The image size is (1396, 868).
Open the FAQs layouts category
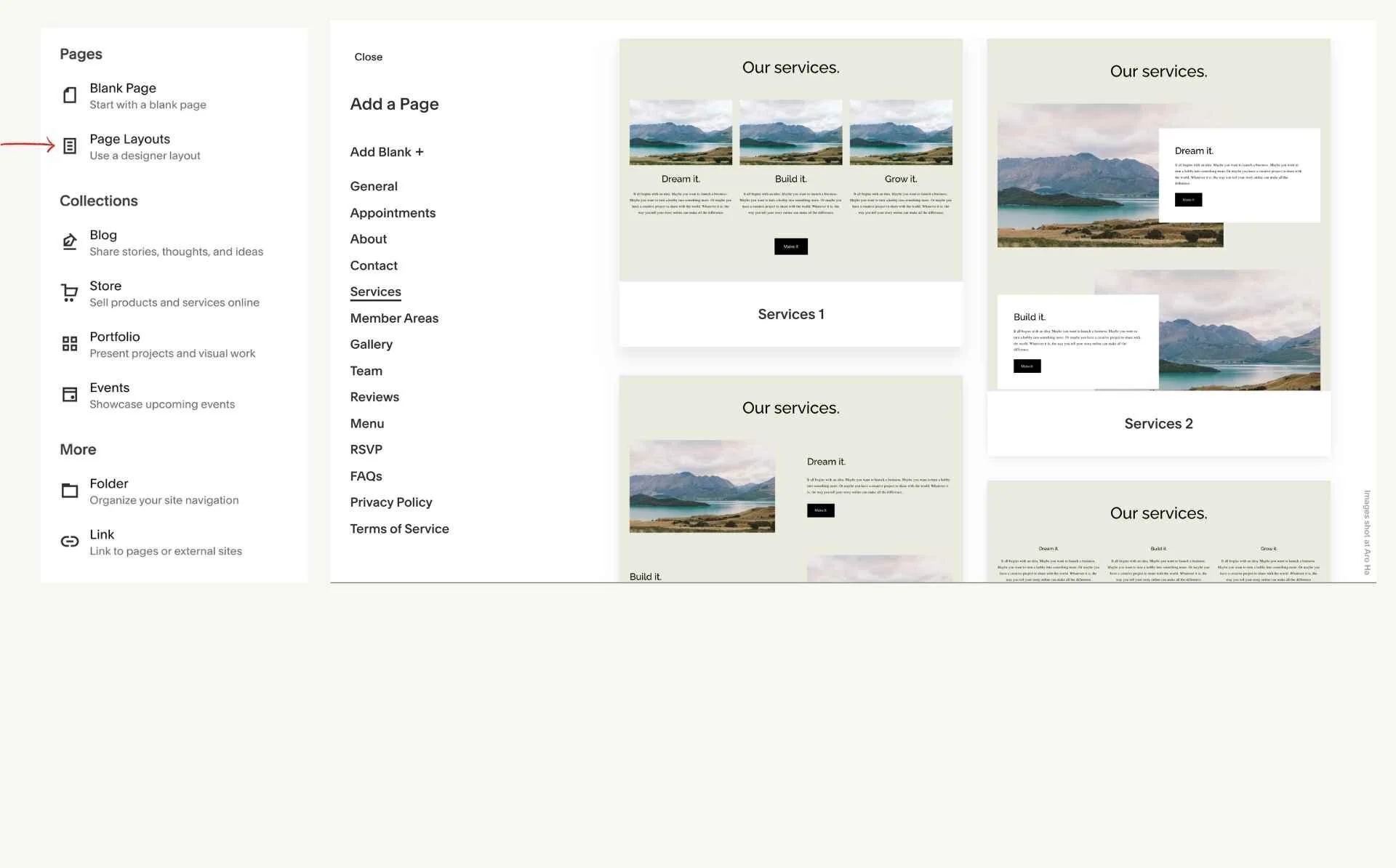(x=366, y=476)
